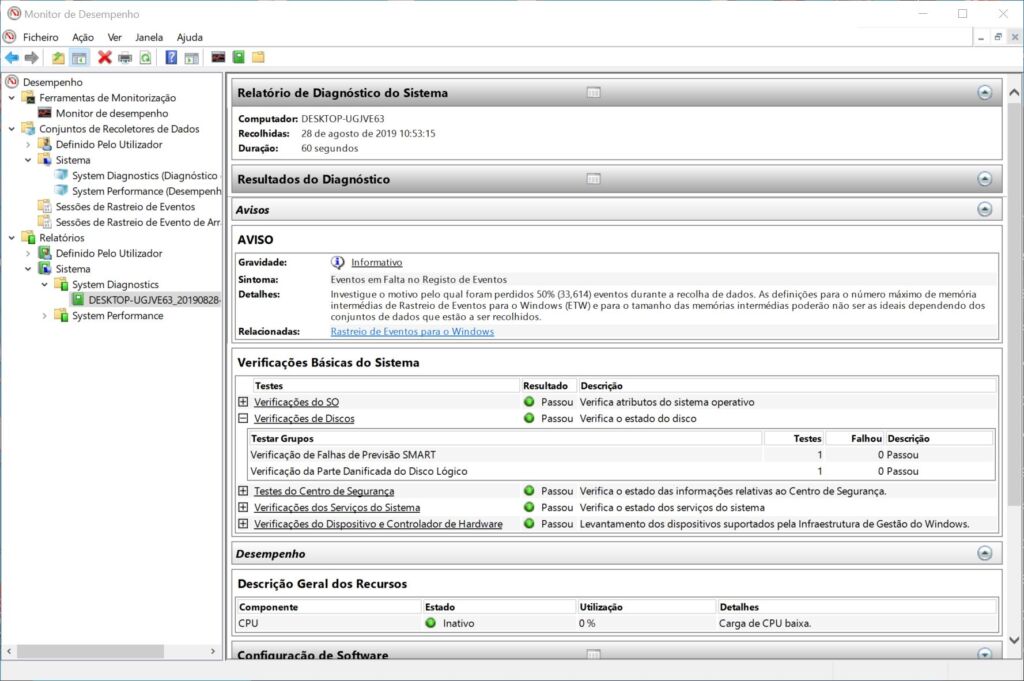Collapse the Avisos section with its arrow button
Image resolution: width=1024 pixels, height=681 pixels.
click(984, 210)
